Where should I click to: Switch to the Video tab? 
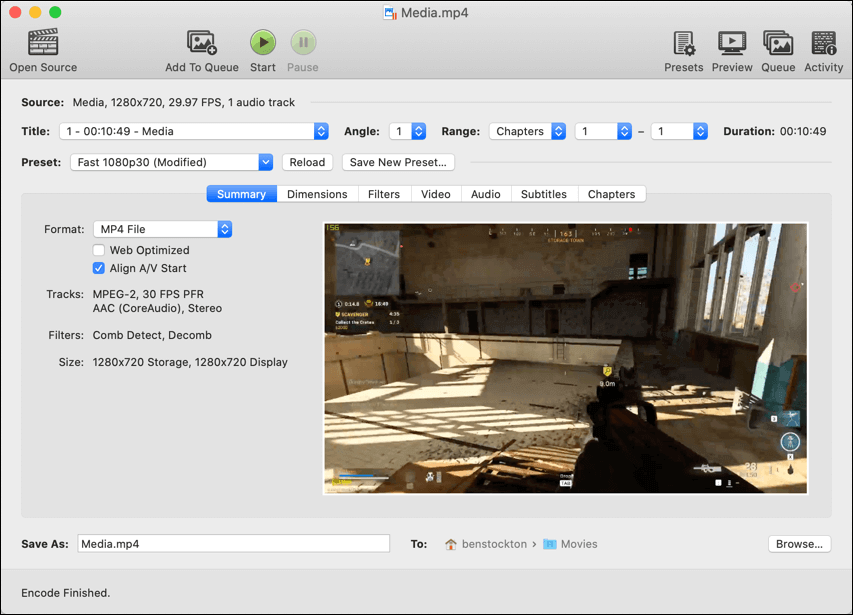pyautogui.click(x=435, y=194)
